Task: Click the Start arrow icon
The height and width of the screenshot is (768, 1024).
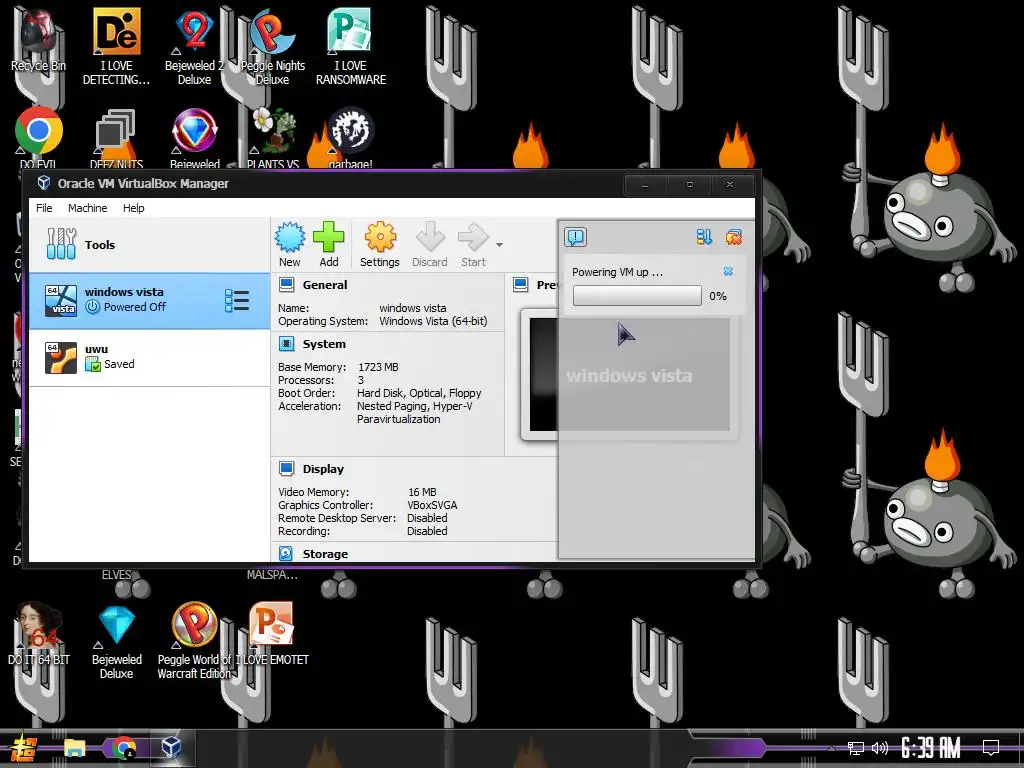Action: pos(473,244)
